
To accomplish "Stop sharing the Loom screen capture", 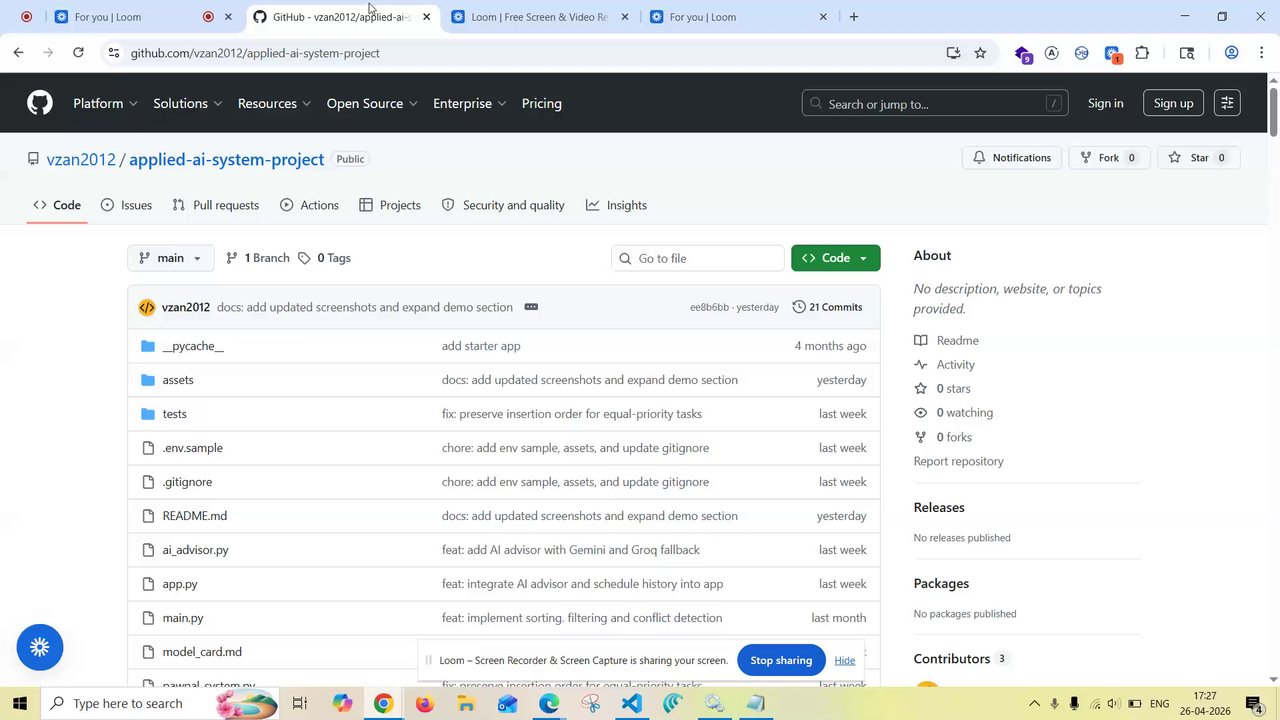I will click(x=781, y=660).
